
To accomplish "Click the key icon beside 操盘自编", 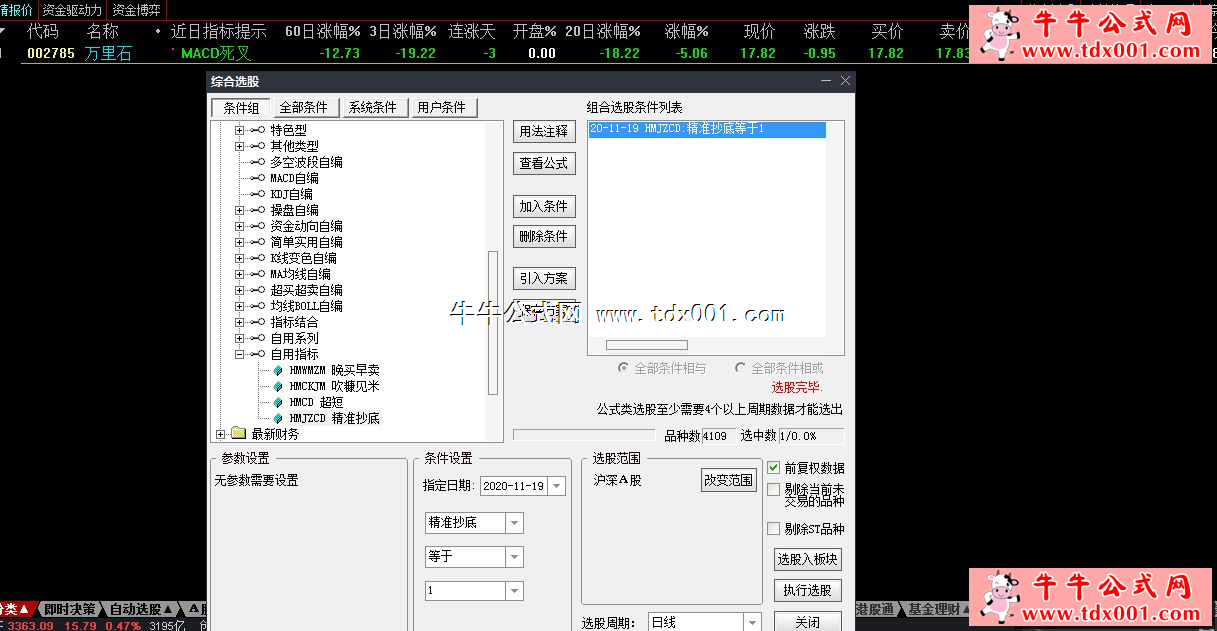I will [258, 210].
